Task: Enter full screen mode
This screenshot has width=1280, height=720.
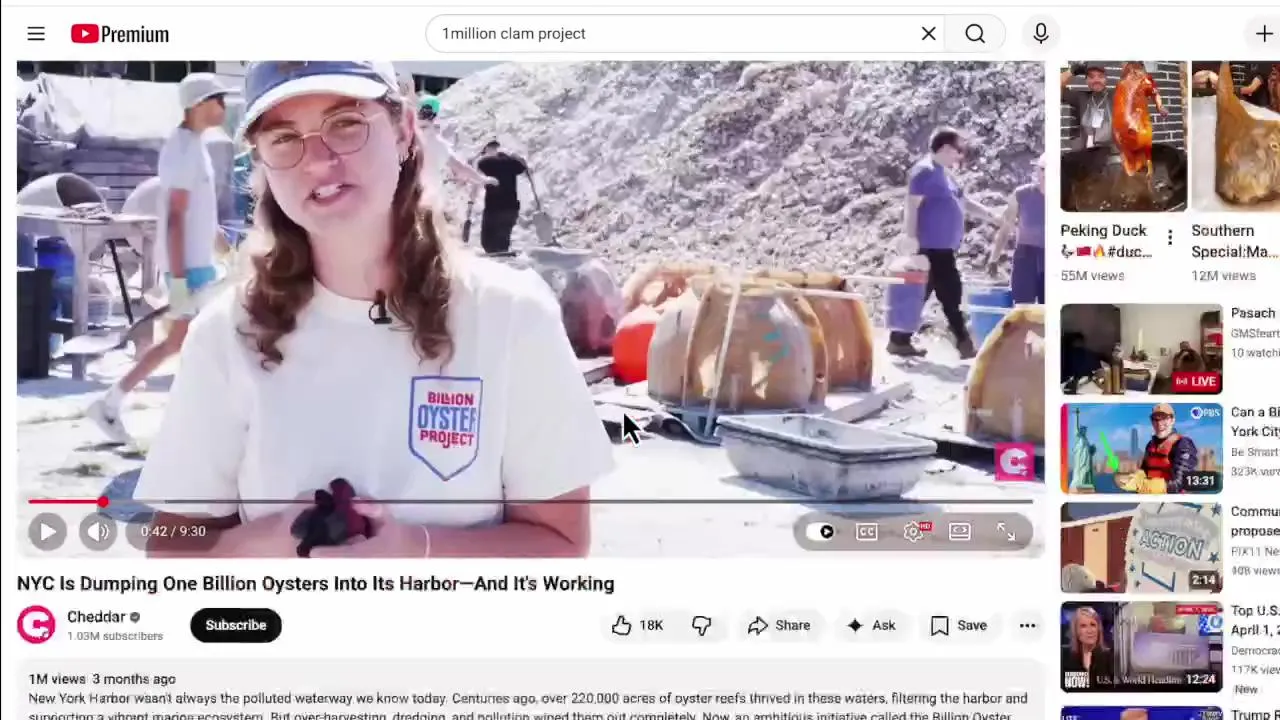Action: tap(1006, 532)
